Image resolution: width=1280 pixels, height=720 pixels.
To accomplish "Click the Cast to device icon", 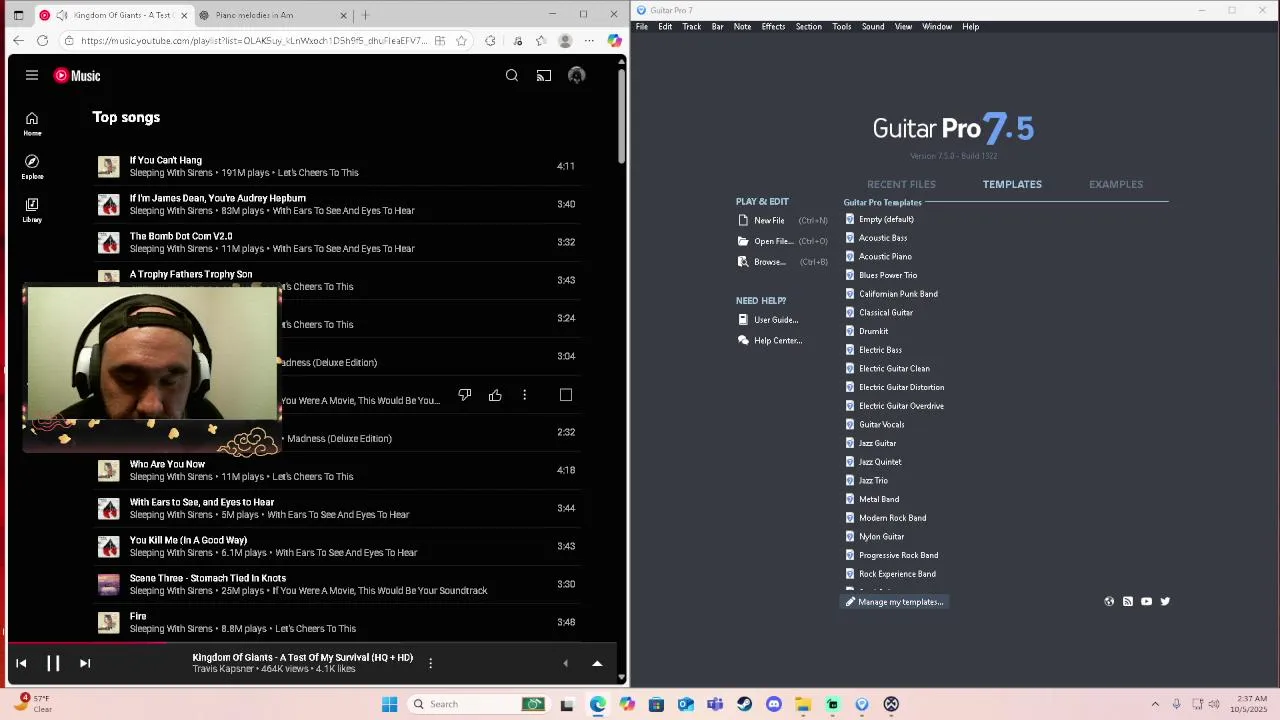I will pos(544,76).
